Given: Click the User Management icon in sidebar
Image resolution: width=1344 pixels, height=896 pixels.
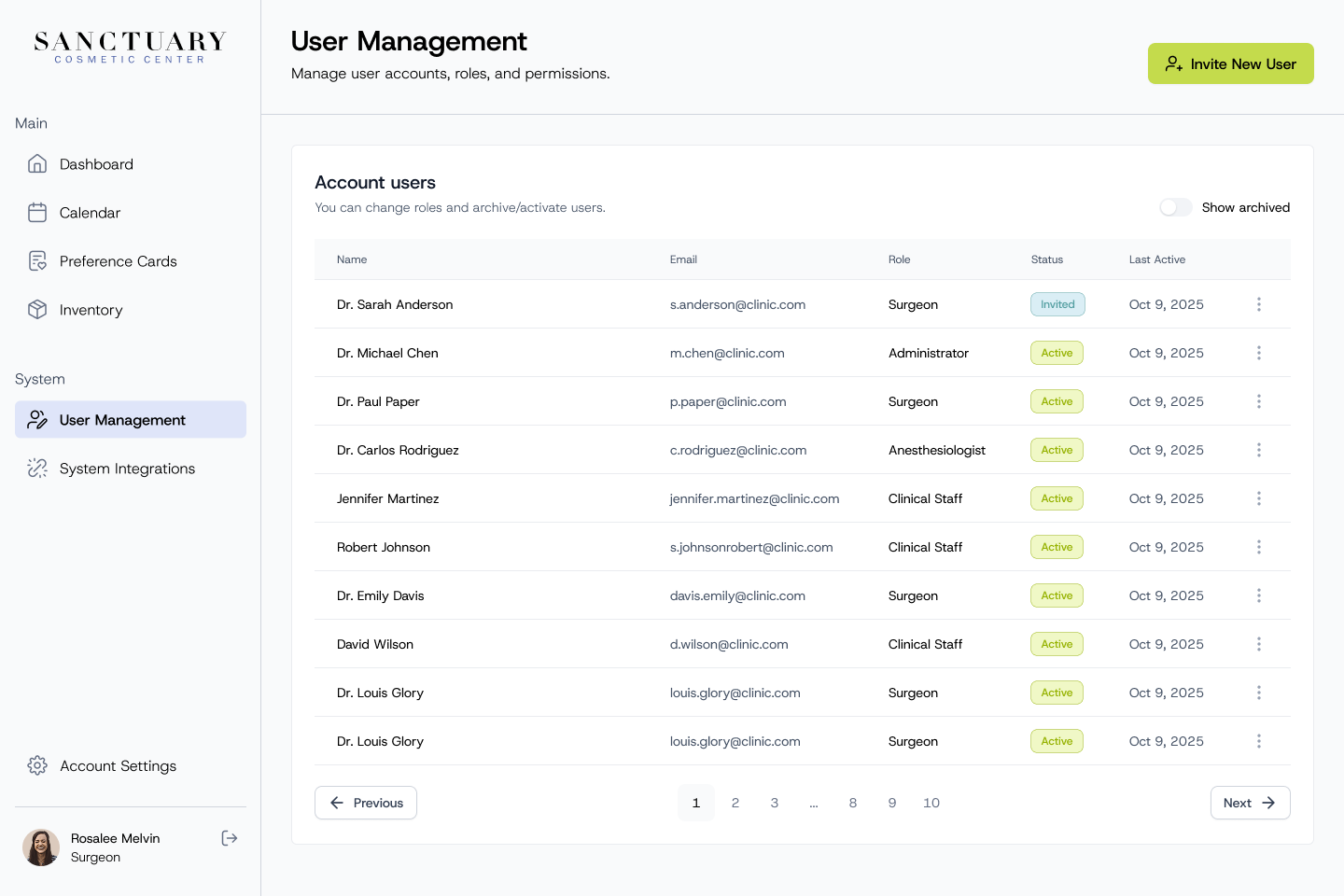Looking at the screenshot, I should (37, 420).
